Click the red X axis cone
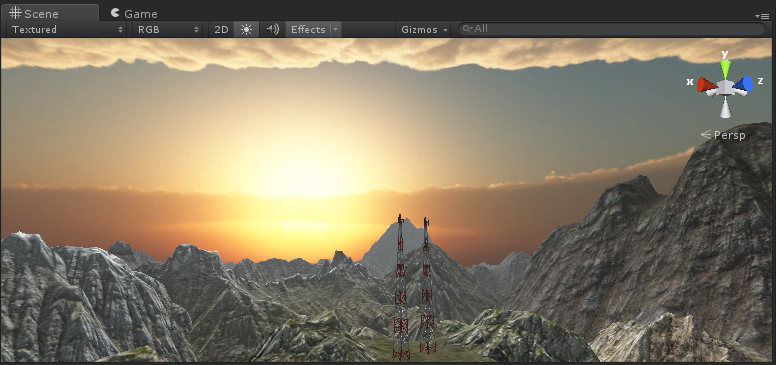Image resolution: width=776 pixels, height=365 pixels. (x=707, y=85)
